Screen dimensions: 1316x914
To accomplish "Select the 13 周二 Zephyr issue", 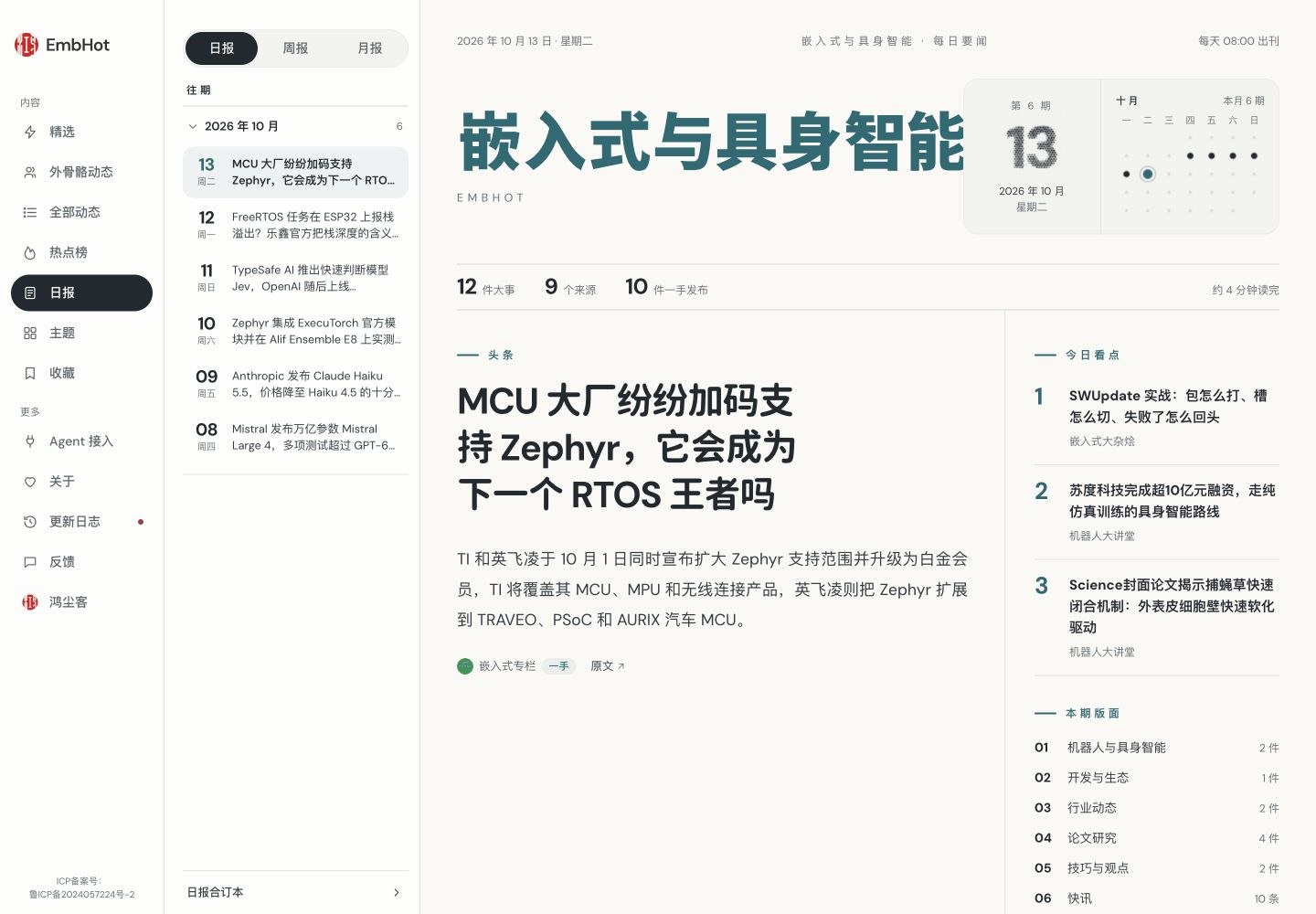I will [295, 172].
